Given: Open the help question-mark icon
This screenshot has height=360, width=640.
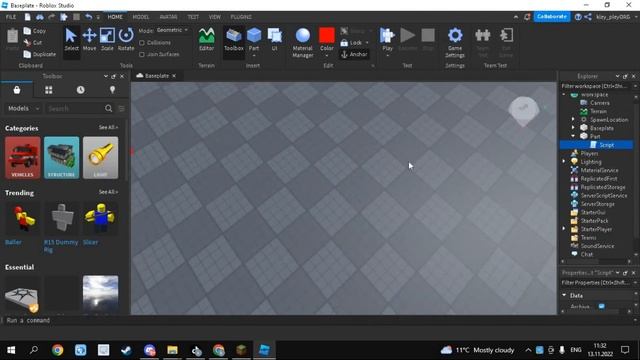Looking at the screenshot, I should [578, 17].
